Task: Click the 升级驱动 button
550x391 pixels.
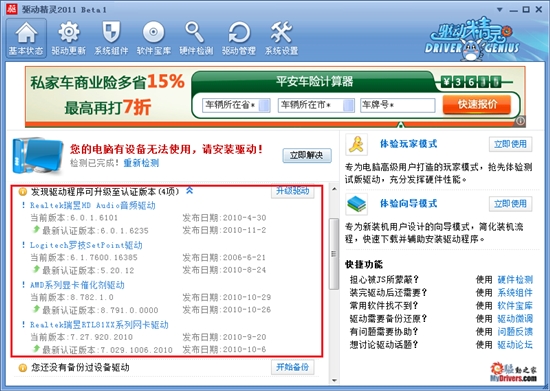Action: tap(293, 191)
